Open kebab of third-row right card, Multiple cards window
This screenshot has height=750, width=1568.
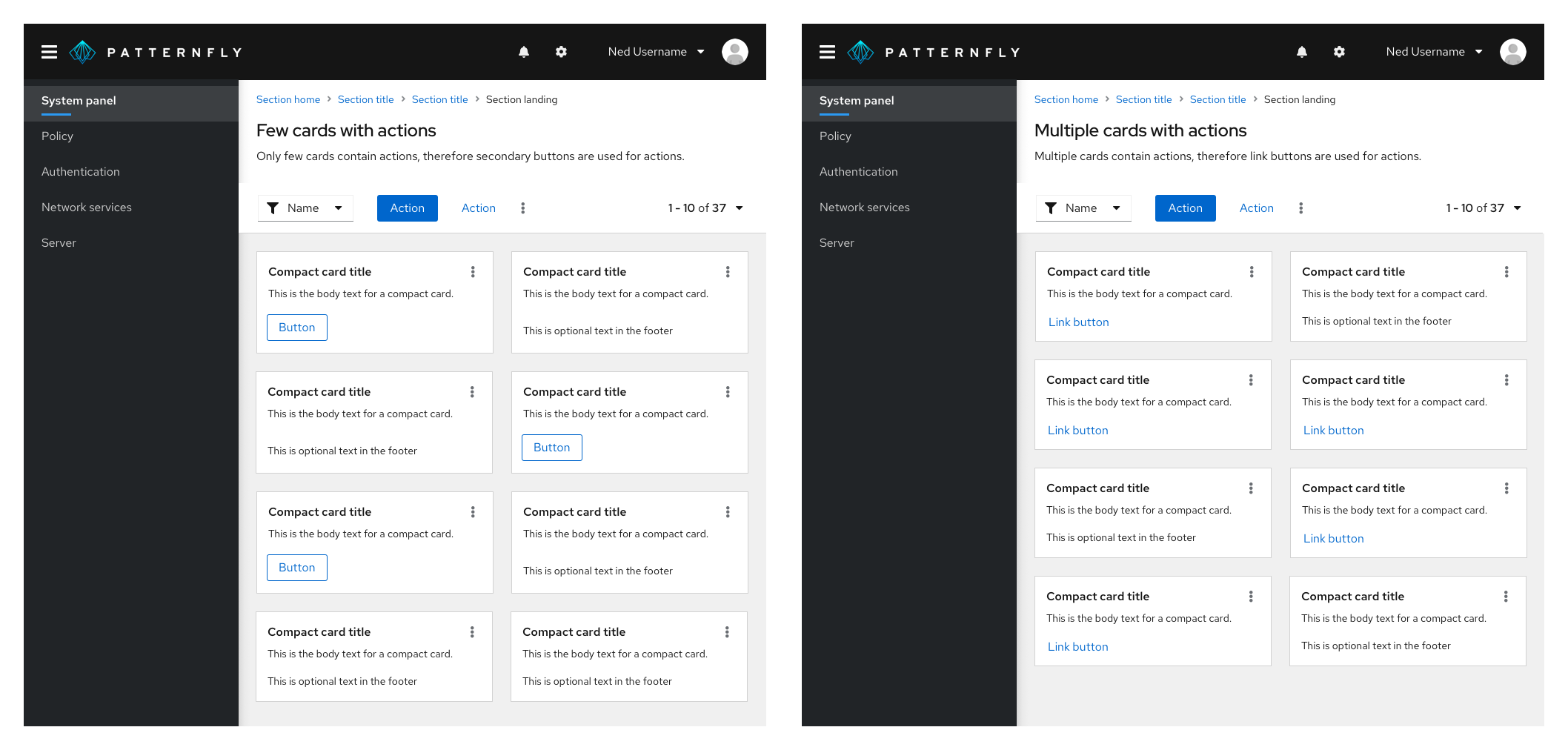pyautogui.click(x=1506, y=488)
